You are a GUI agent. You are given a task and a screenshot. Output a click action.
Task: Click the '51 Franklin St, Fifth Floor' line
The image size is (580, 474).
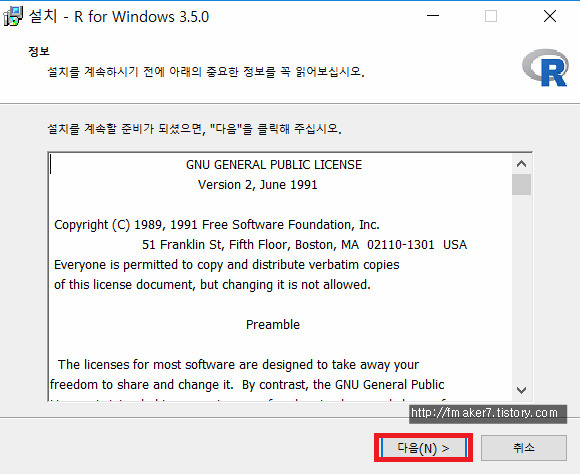coord(304,245)
